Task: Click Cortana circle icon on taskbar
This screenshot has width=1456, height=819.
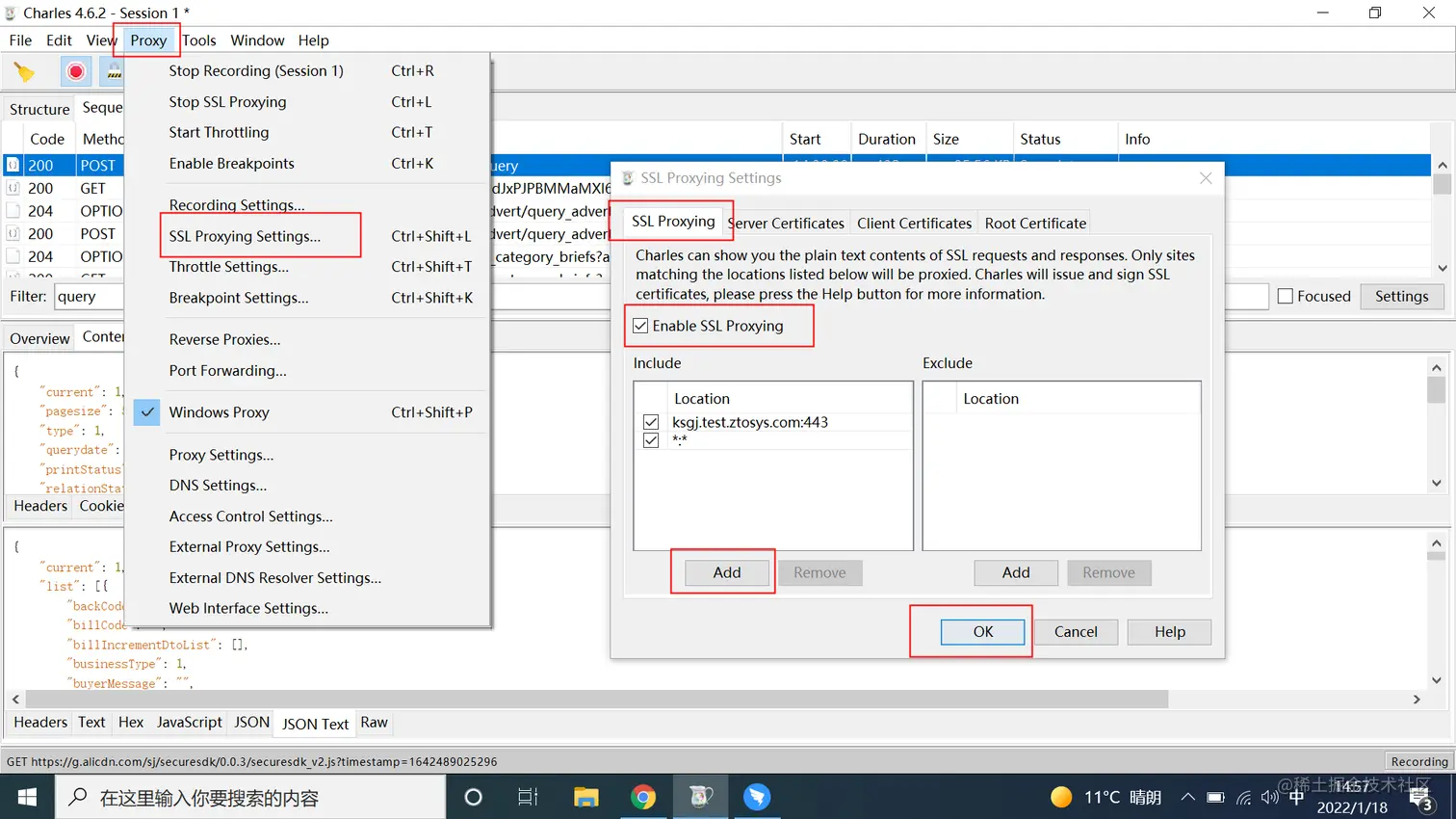Action: [473, 797]
